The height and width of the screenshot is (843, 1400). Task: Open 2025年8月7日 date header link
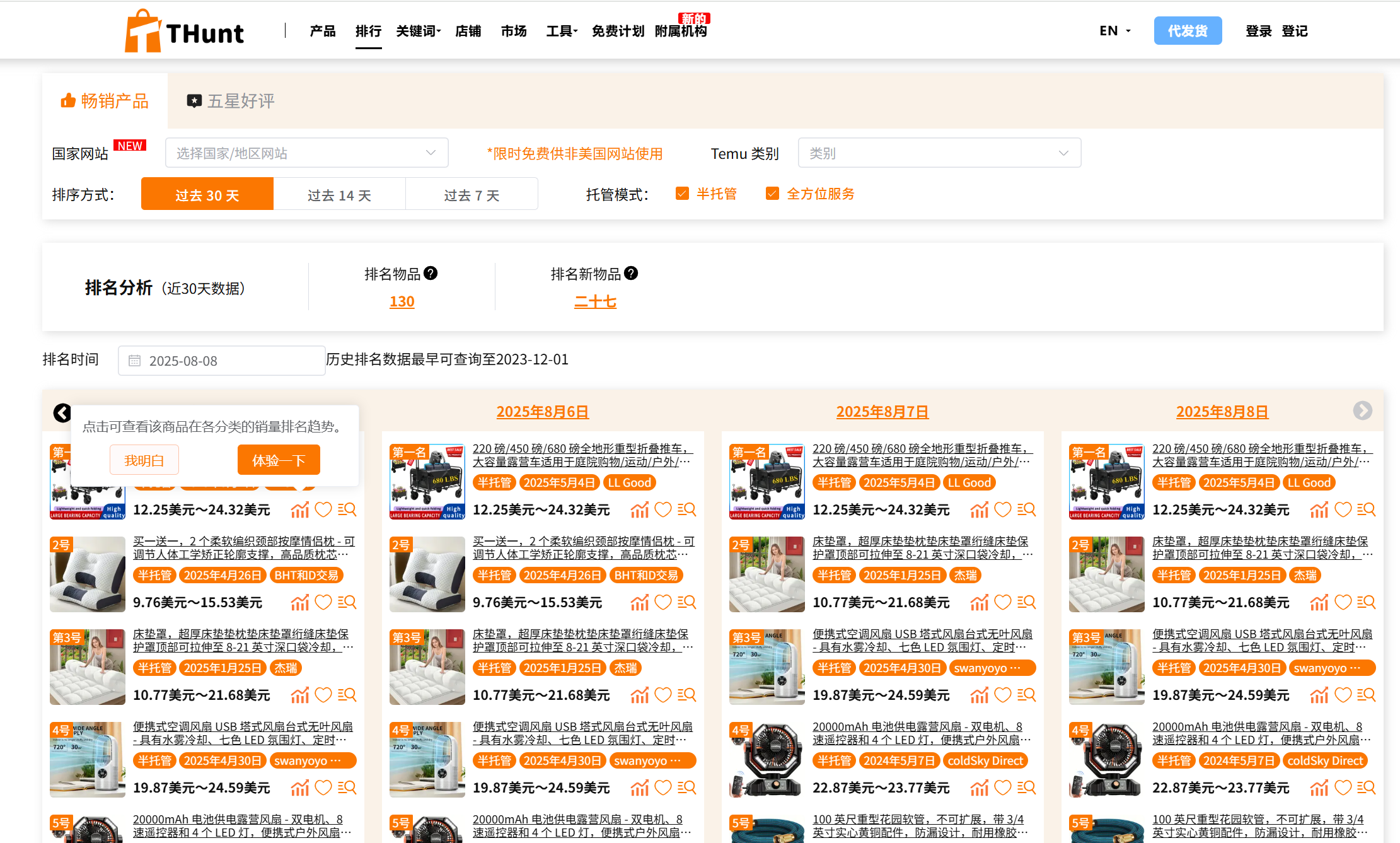(x=882, y=412)
